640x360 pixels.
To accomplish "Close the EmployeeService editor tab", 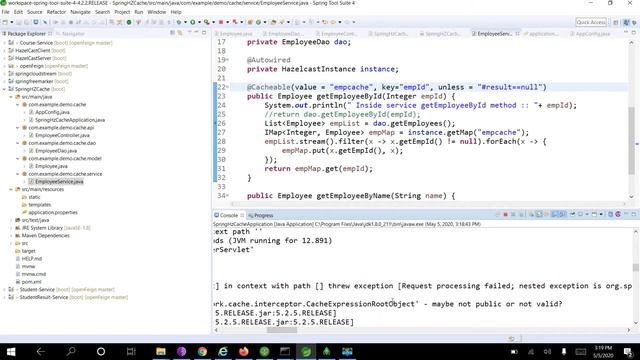I will [518, 33].
